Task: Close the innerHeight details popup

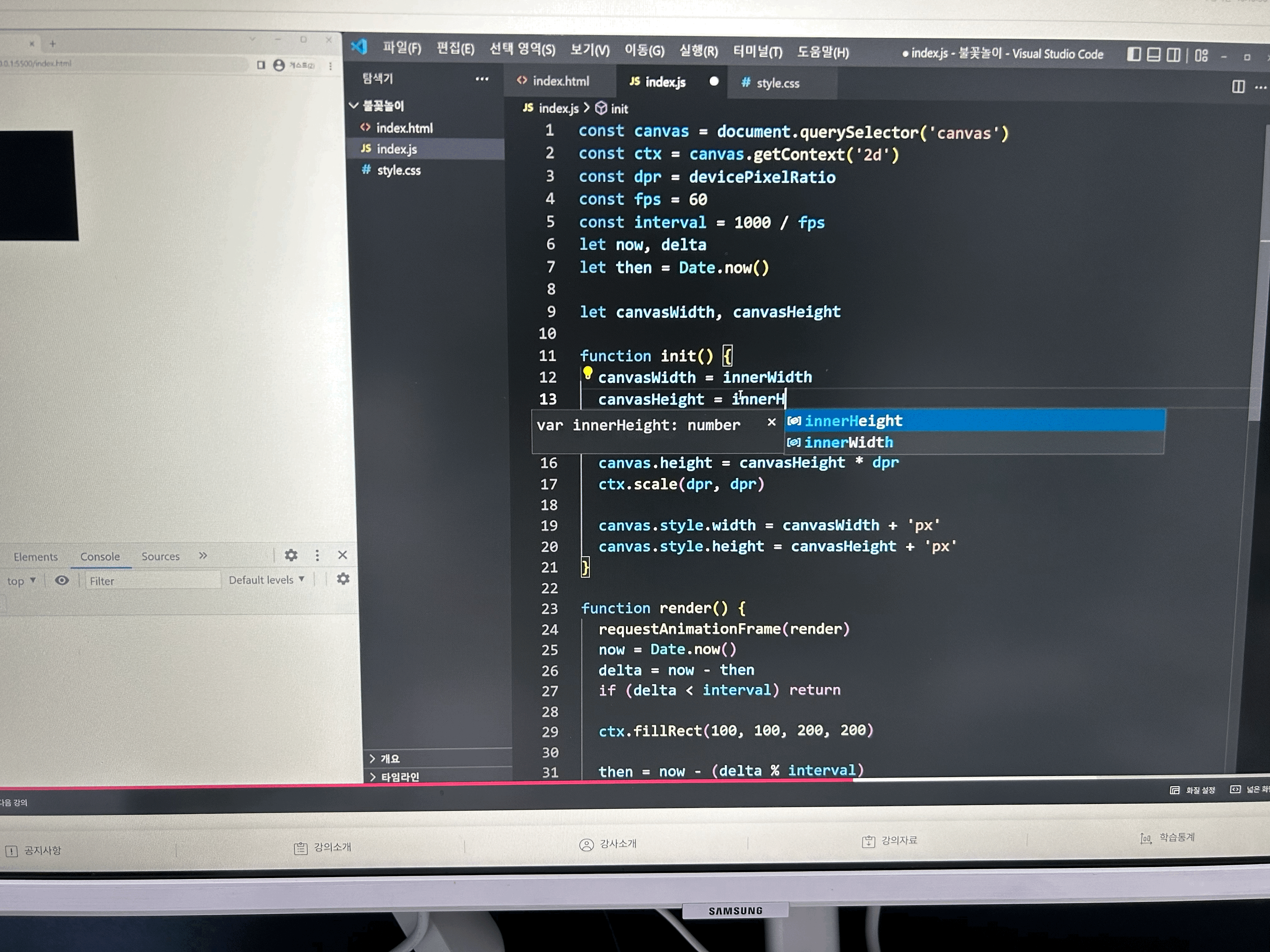Action: [x=771, y=422]
